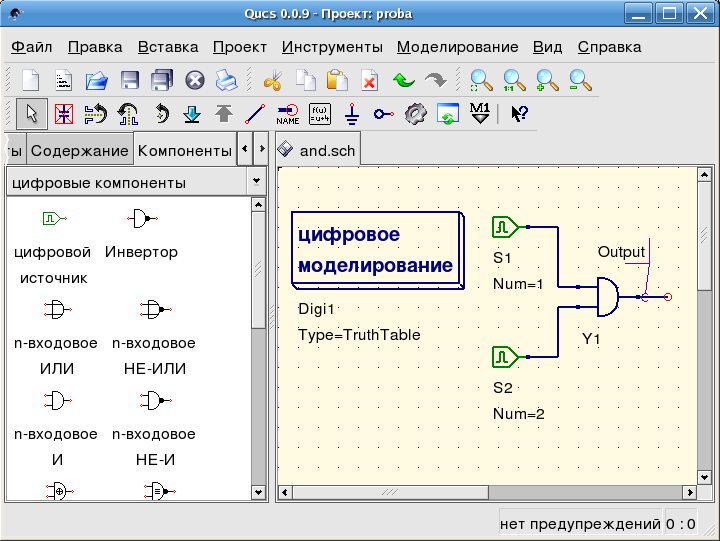Click the undo green arrow icon
This screenshot has width=720, height=541.
pyautogui.click(x=403, y=80)
